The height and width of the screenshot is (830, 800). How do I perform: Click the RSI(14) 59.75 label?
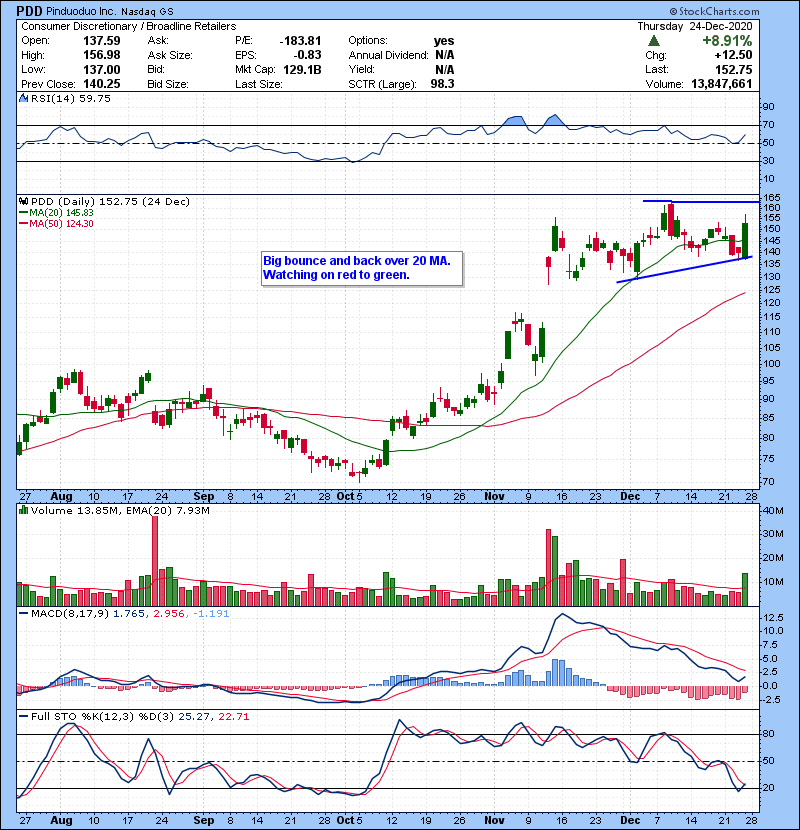tap(70, 98)
